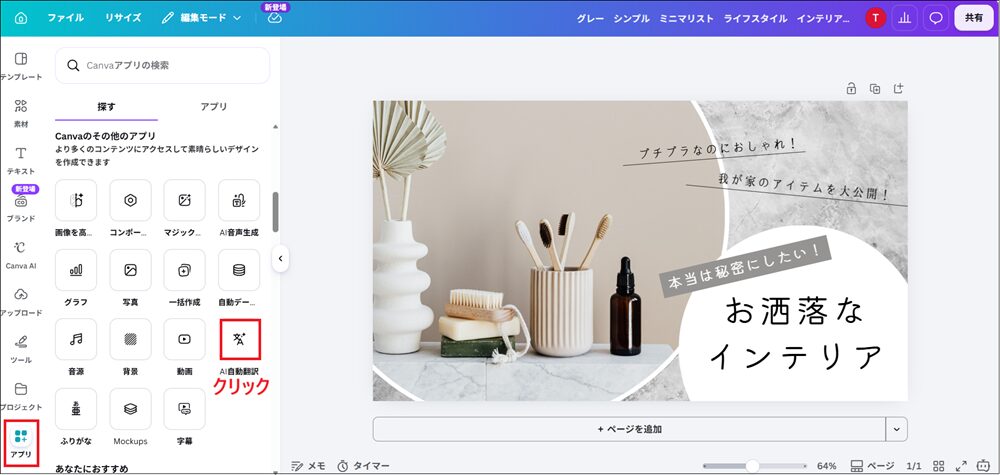Image resolution: width=1000 pixels, height=475 pixels.
Task: Open the T account avatar
Action: [x=875, y=18]
